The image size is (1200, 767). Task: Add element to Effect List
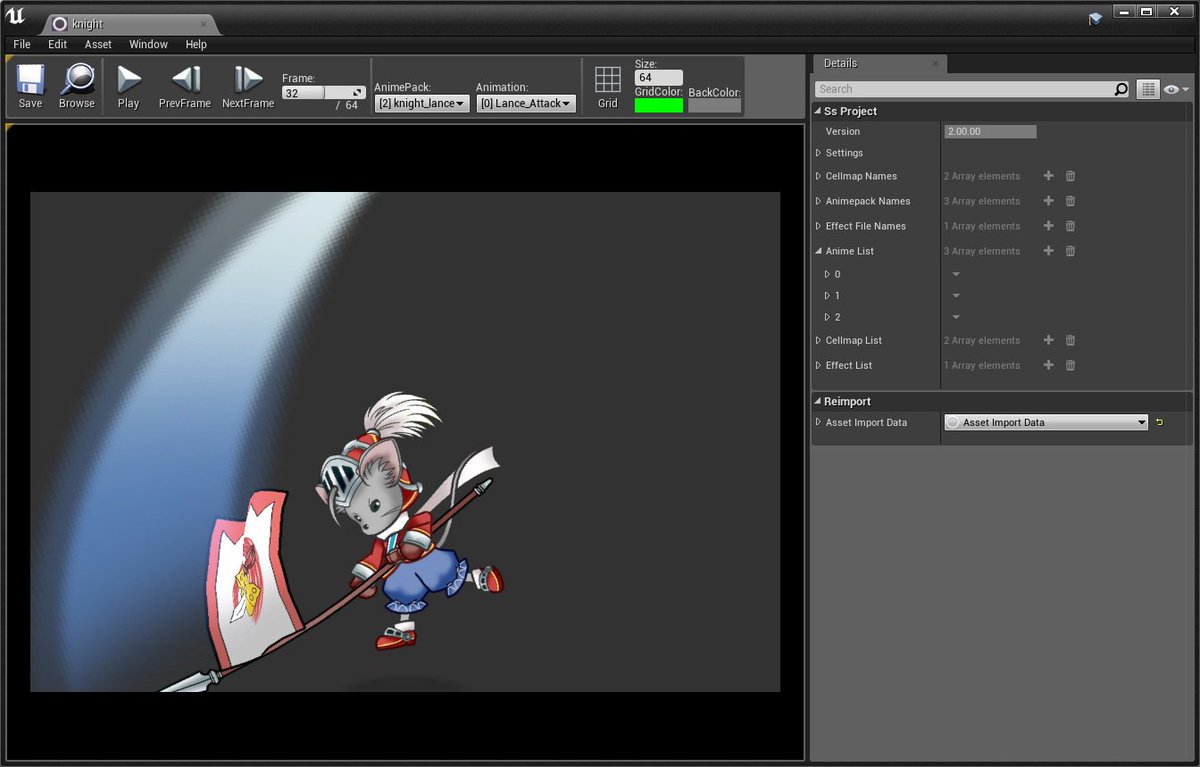(x=1048, y=365)
